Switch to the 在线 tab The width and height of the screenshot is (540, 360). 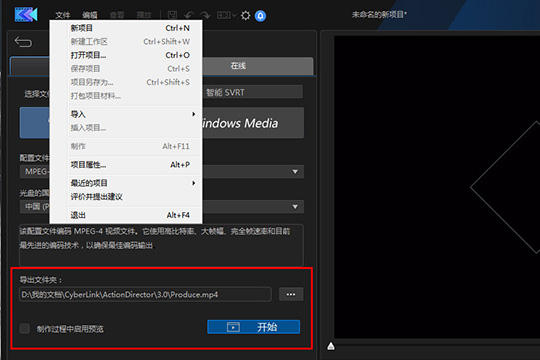click(x=258, y=66)
